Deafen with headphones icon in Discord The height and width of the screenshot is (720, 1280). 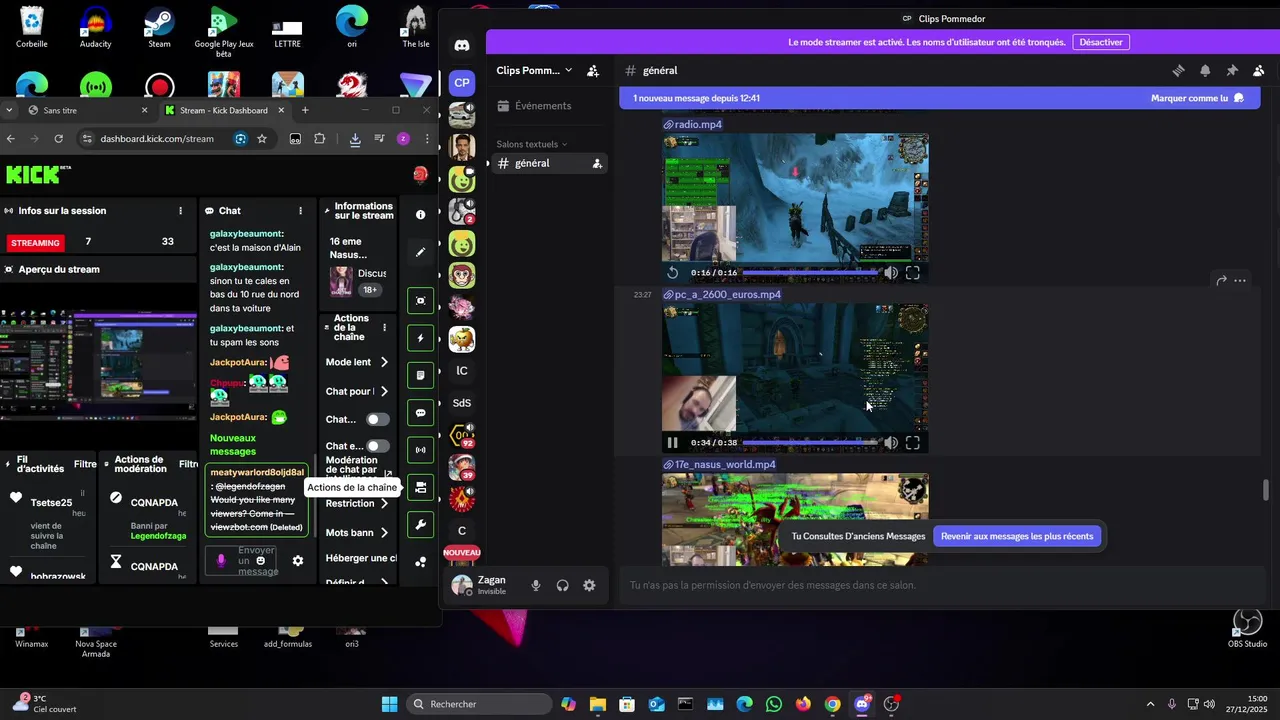562,586
